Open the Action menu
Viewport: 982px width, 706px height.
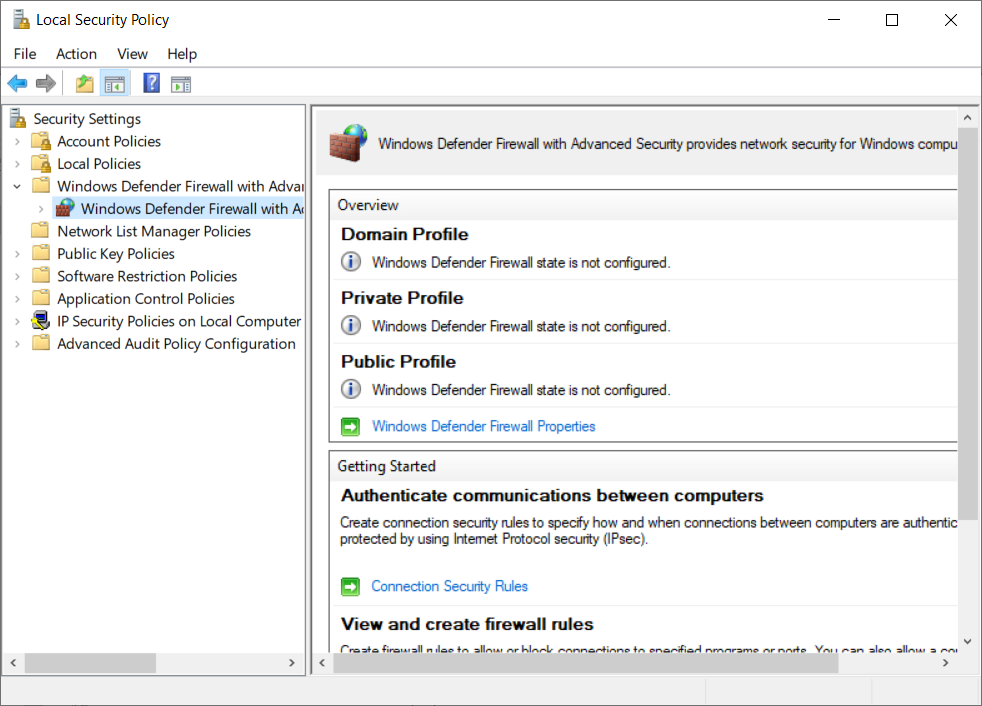[x=76, y=54]
